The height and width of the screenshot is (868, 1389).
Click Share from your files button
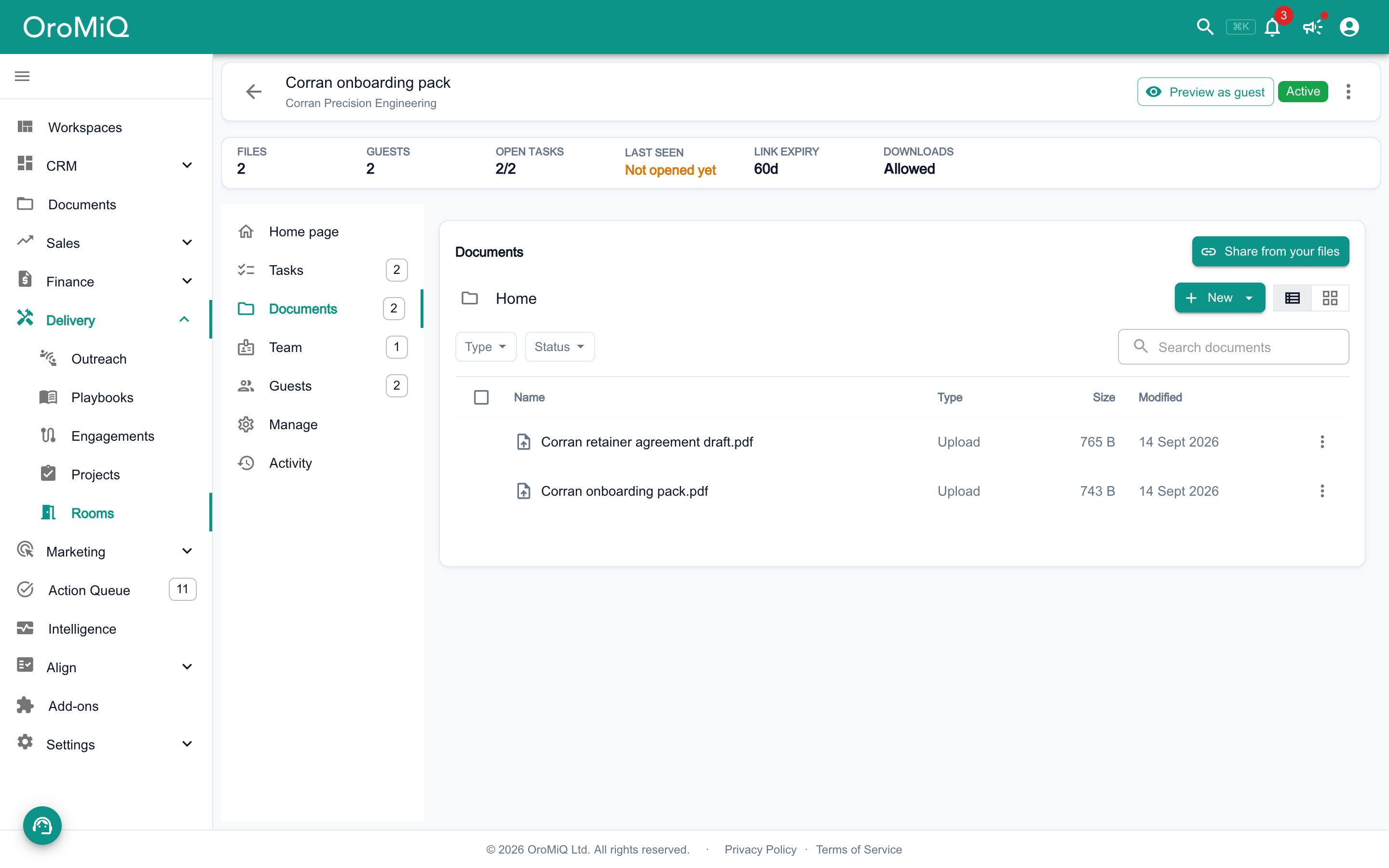click(1270, 251)
